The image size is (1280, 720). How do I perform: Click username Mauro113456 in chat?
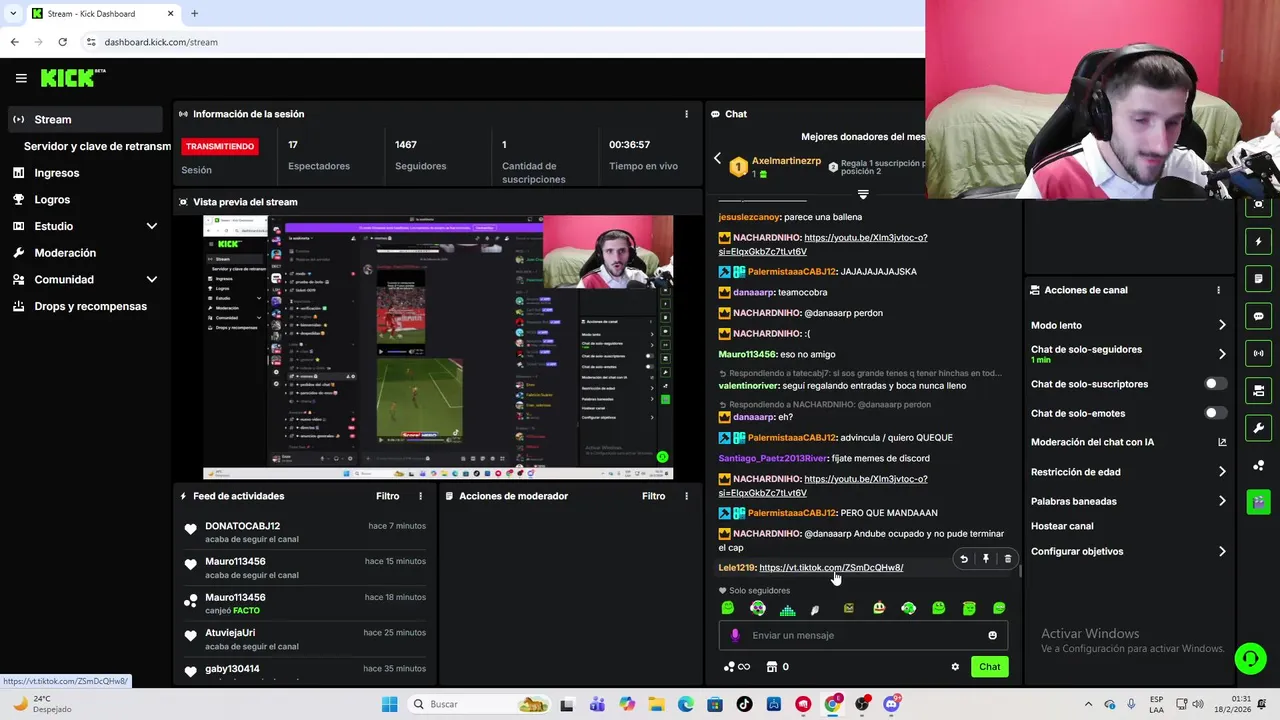pos(747,354)
